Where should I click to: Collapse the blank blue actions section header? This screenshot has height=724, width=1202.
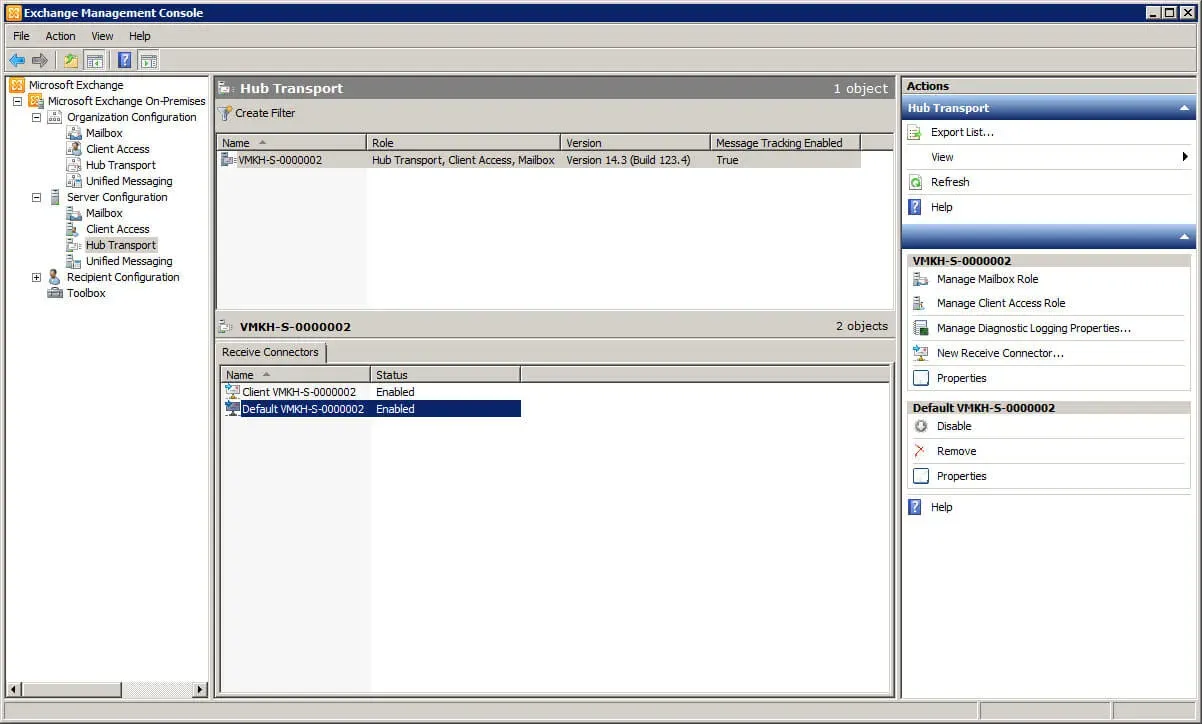(1184, 237)
